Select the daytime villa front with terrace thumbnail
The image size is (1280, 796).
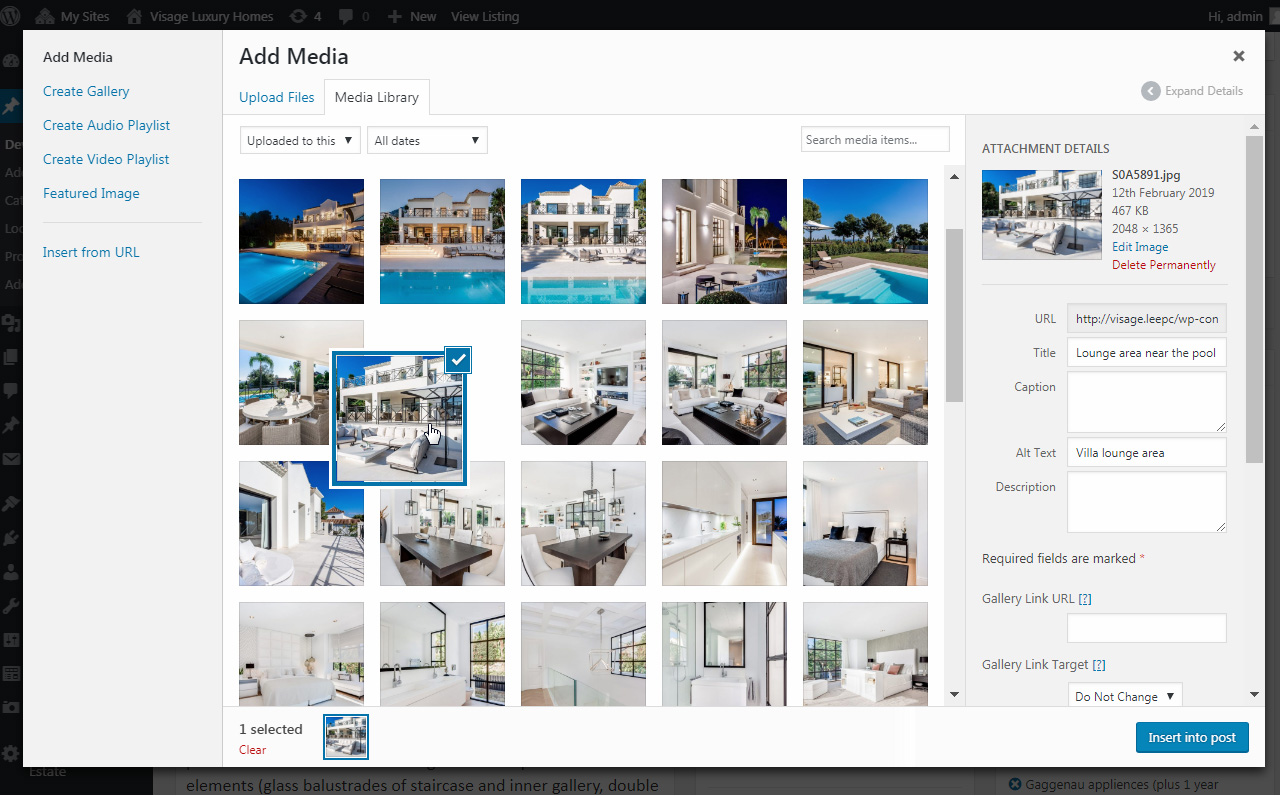(x=583, y=241)
